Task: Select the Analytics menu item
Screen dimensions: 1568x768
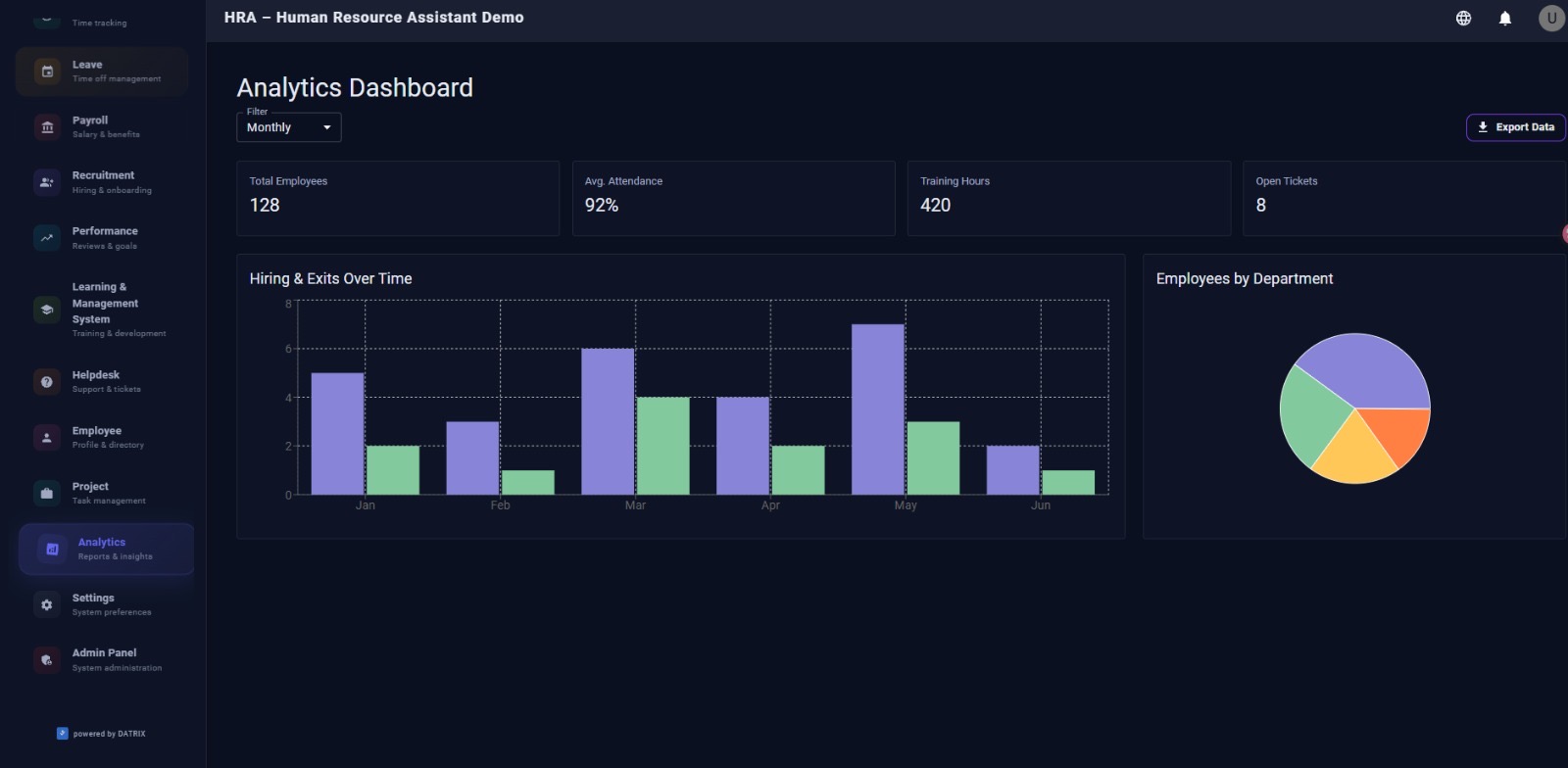Action: (106, 549)
